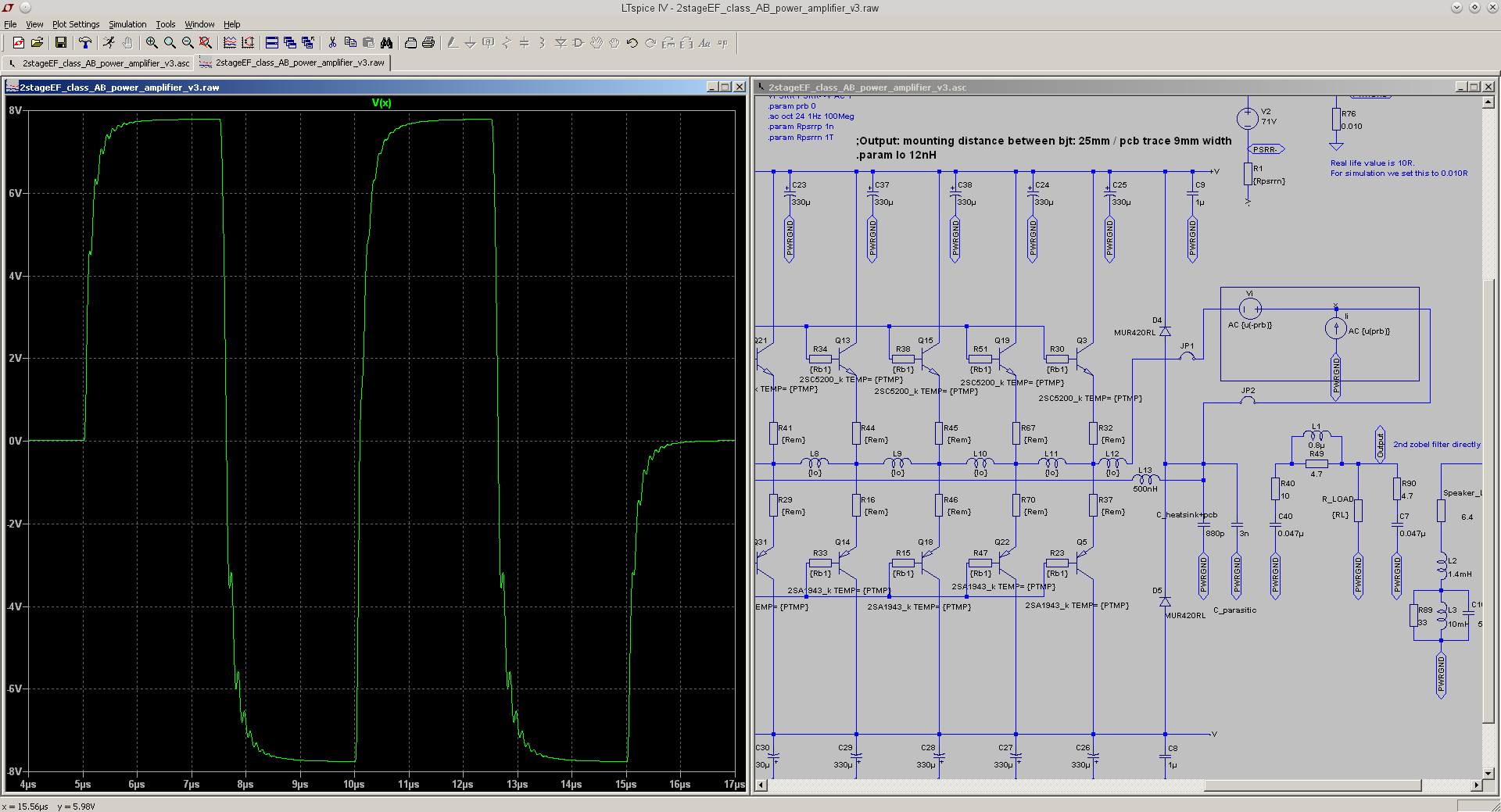Image resolution: width=1501 pixels, height=812 pixels.
Task: Close the .raw waveform sub-window
Action: (739, 87)
